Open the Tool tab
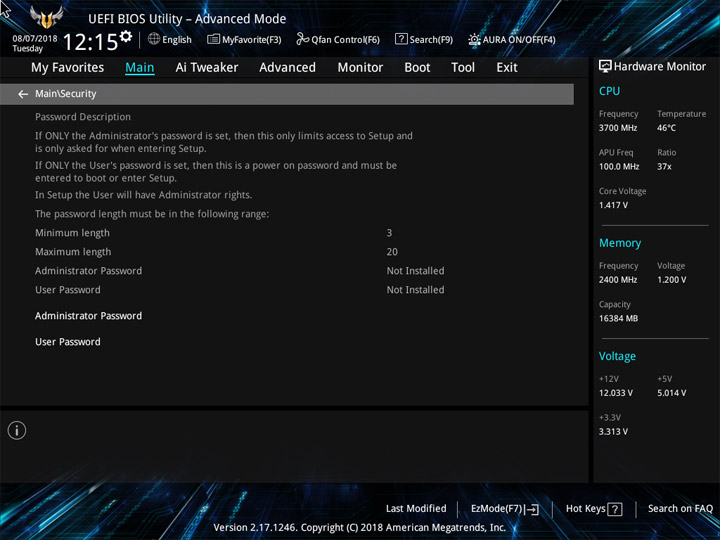720x540 pixels. pyautogui.click(x=463, y=68)
